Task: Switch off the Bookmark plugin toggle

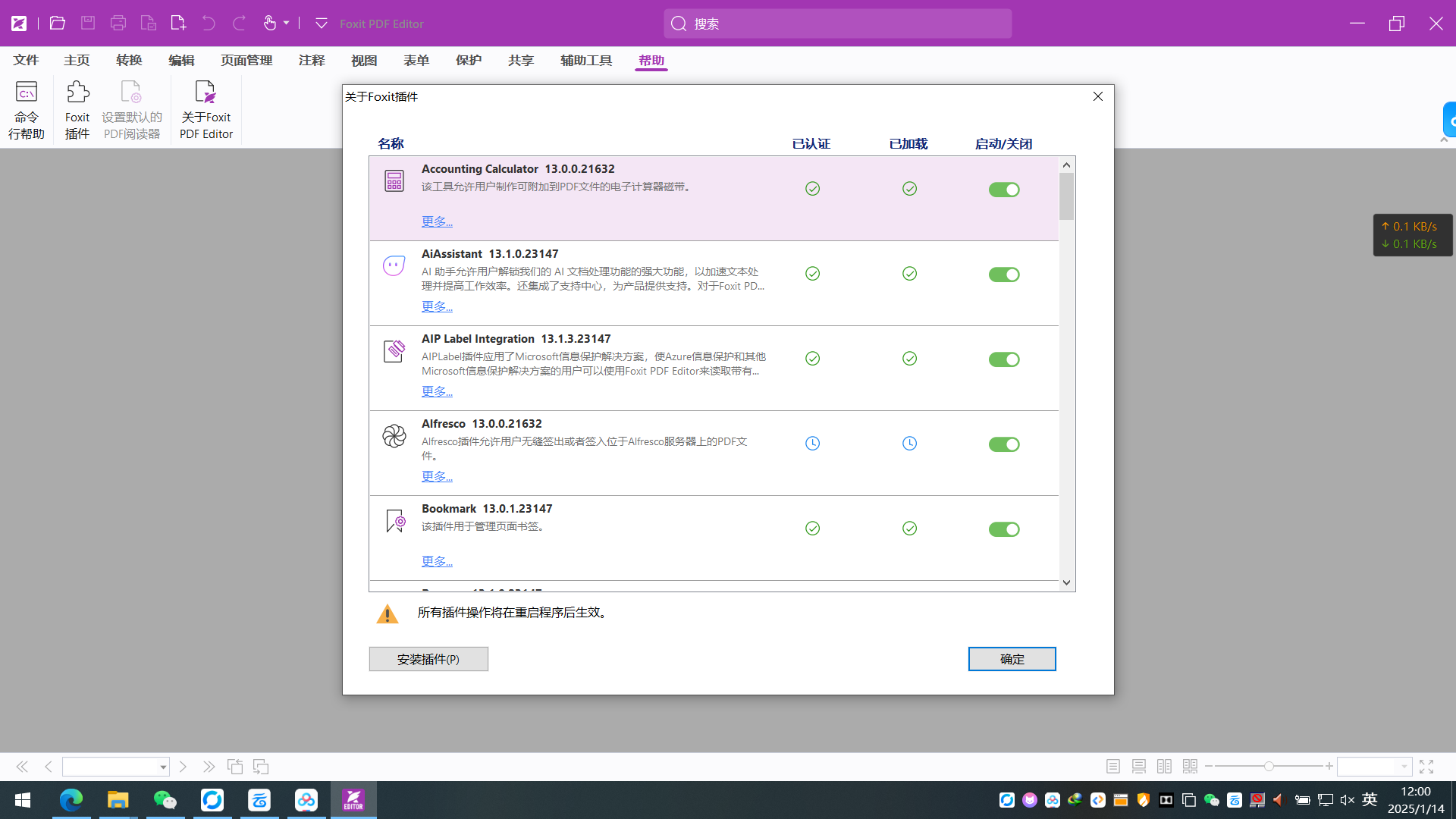Action: [1004, 529]
